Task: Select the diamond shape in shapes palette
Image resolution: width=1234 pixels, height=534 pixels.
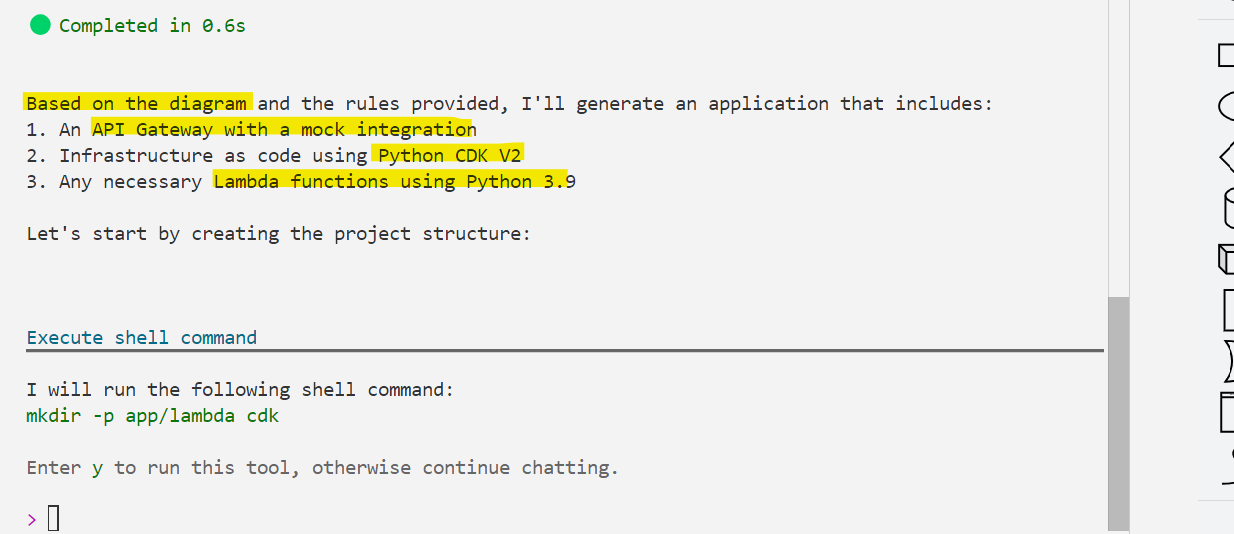Action: [1226, 157]
